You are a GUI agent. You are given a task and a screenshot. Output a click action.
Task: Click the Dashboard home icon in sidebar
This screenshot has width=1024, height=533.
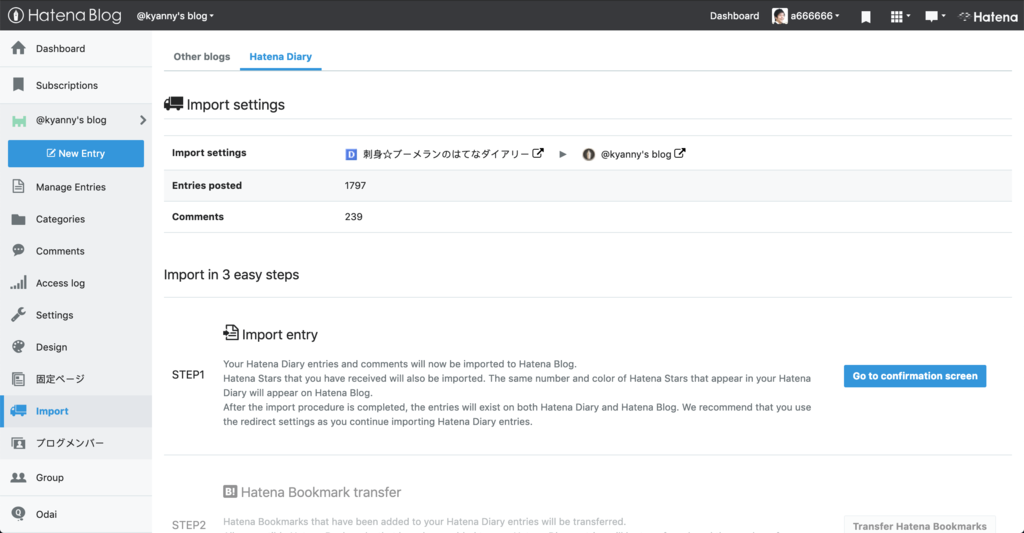click(x=18, y=48)
